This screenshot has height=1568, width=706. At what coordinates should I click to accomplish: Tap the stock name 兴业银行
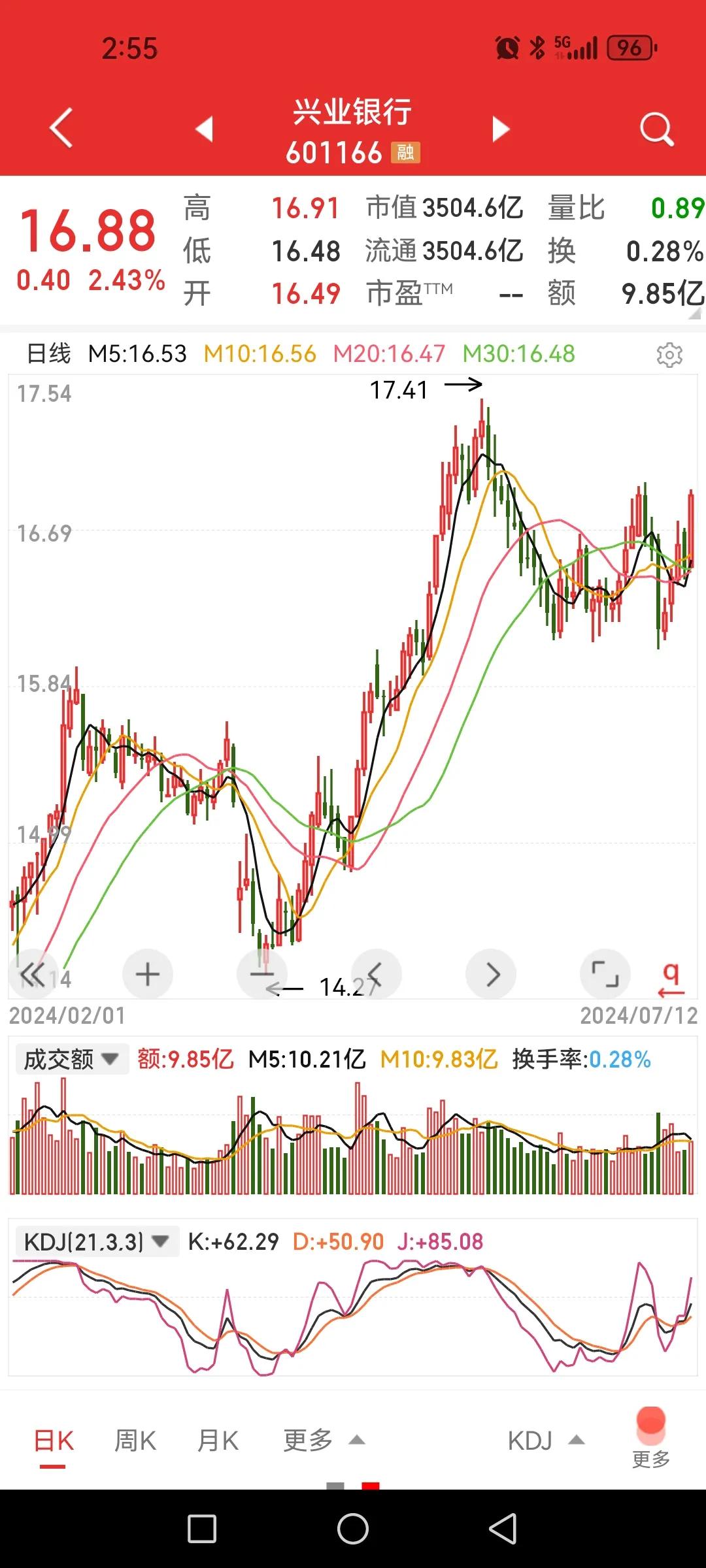point(352,112)
